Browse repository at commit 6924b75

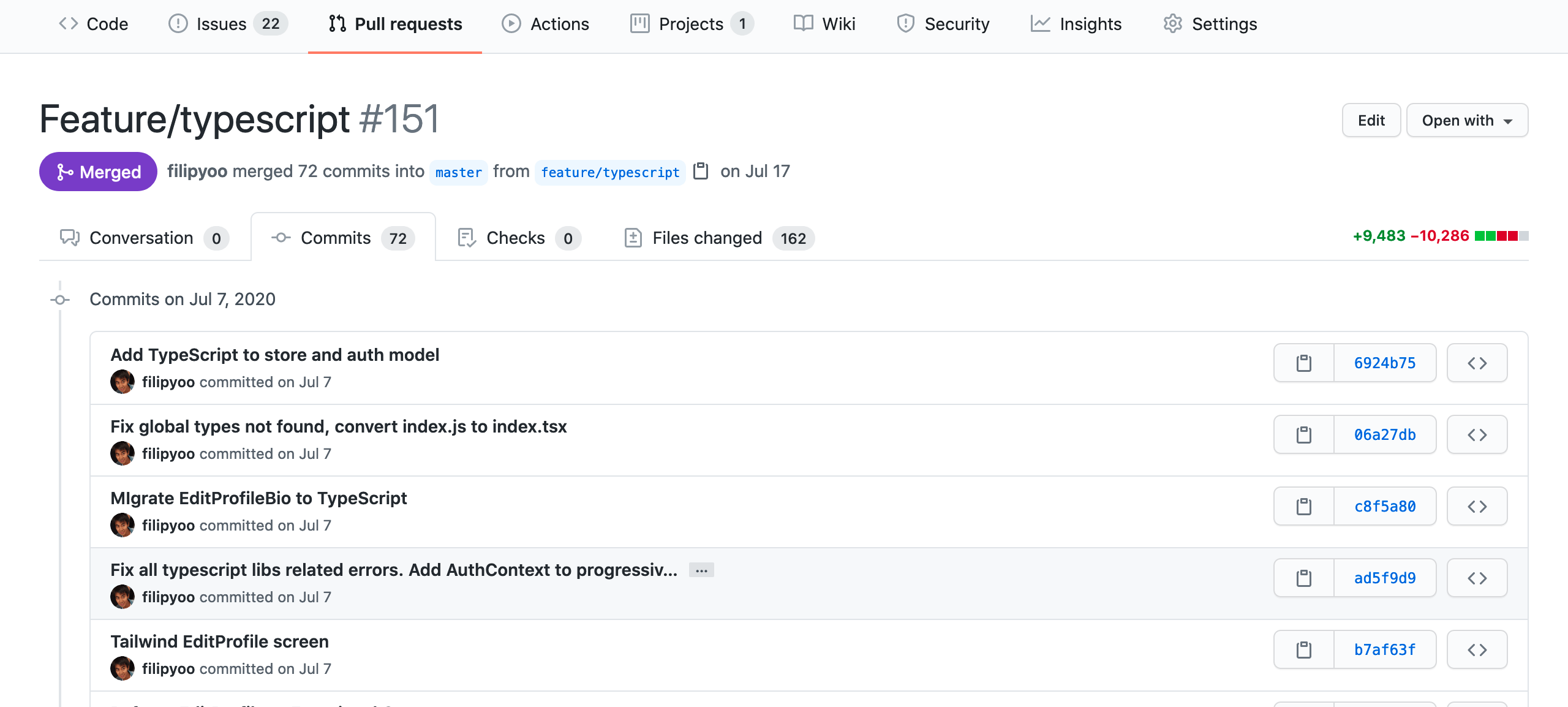coord(1477,363)
